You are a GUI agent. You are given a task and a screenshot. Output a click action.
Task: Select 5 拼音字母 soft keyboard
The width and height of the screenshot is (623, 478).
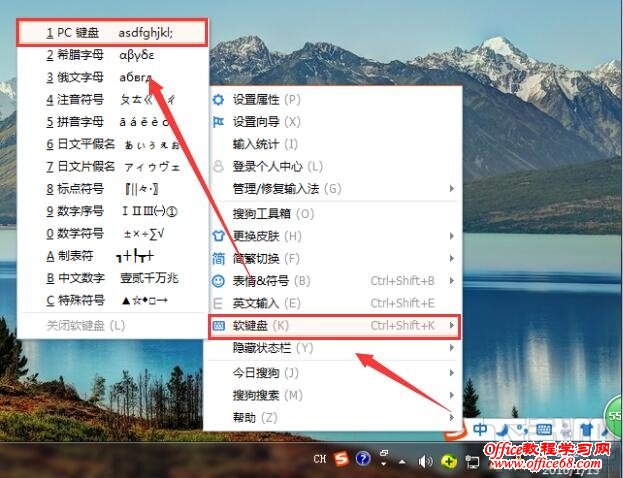[x=112, y=122]
